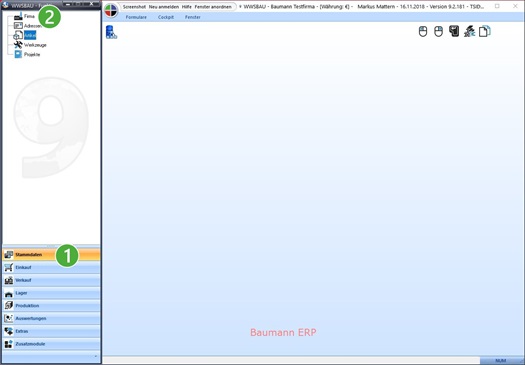Open the Cockpit menu
Screen dimensions: 525x365
point(166,17)
